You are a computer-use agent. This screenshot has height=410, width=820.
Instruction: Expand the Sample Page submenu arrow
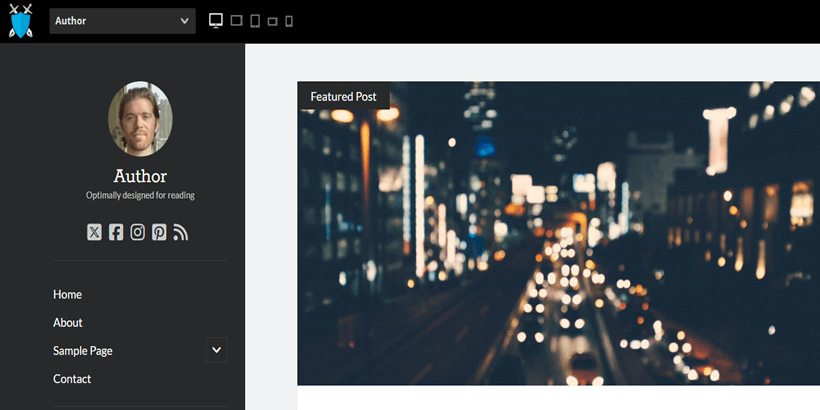(217, 350)
